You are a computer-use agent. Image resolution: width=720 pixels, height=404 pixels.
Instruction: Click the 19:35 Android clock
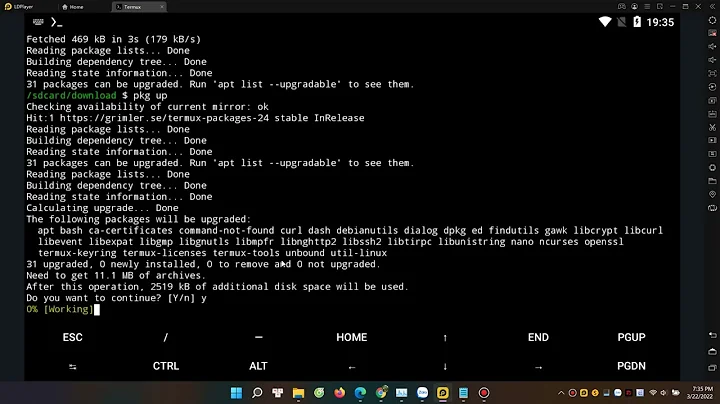660,22
